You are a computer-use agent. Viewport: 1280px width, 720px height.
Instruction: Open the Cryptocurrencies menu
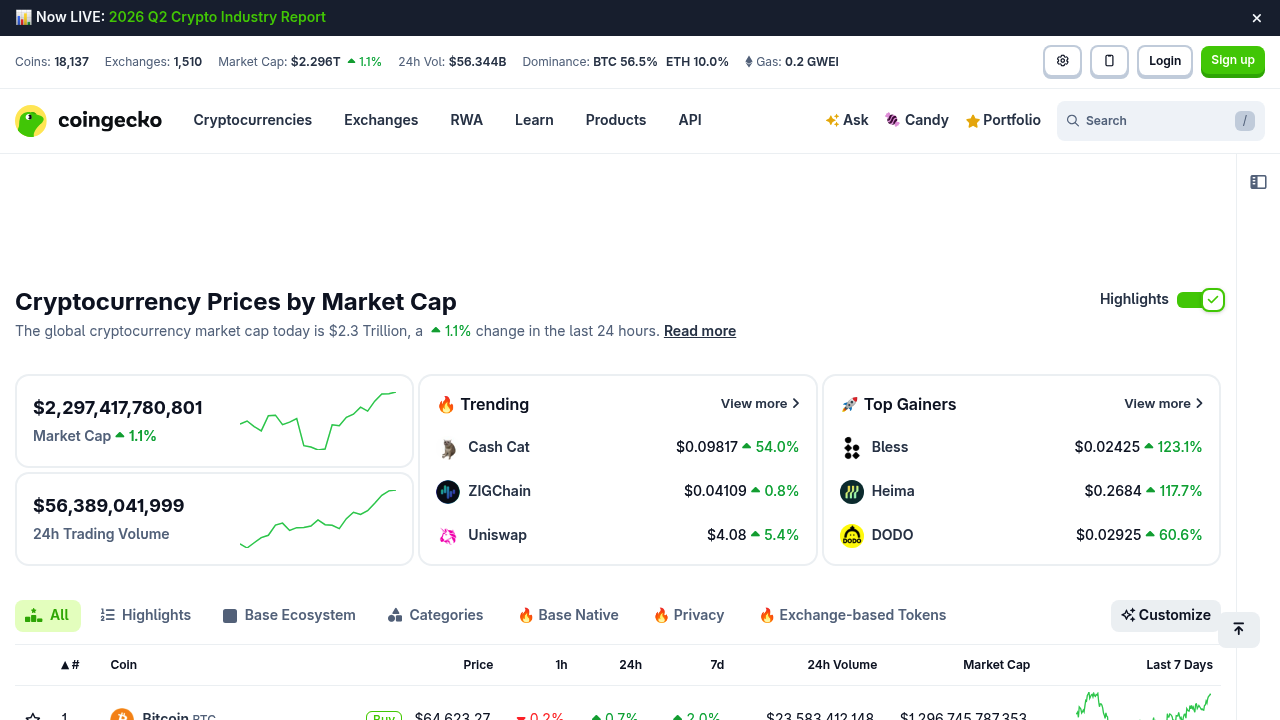pos(253,120)
